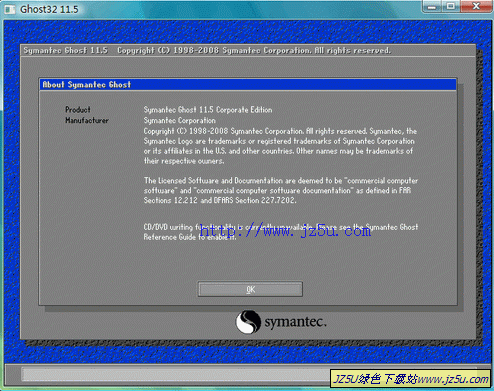Click the About Symantec Ghost title bar
This screenshot has width=494, height=391.
(248, 85)
